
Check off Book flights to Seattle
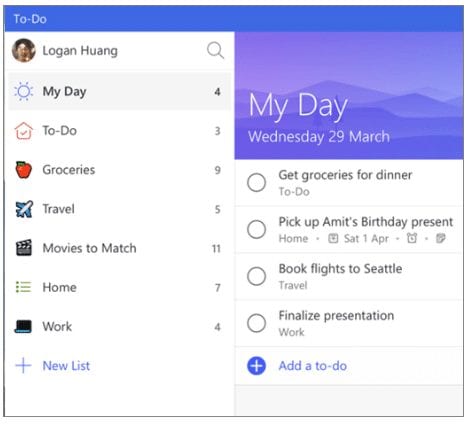tap(256, 276)
